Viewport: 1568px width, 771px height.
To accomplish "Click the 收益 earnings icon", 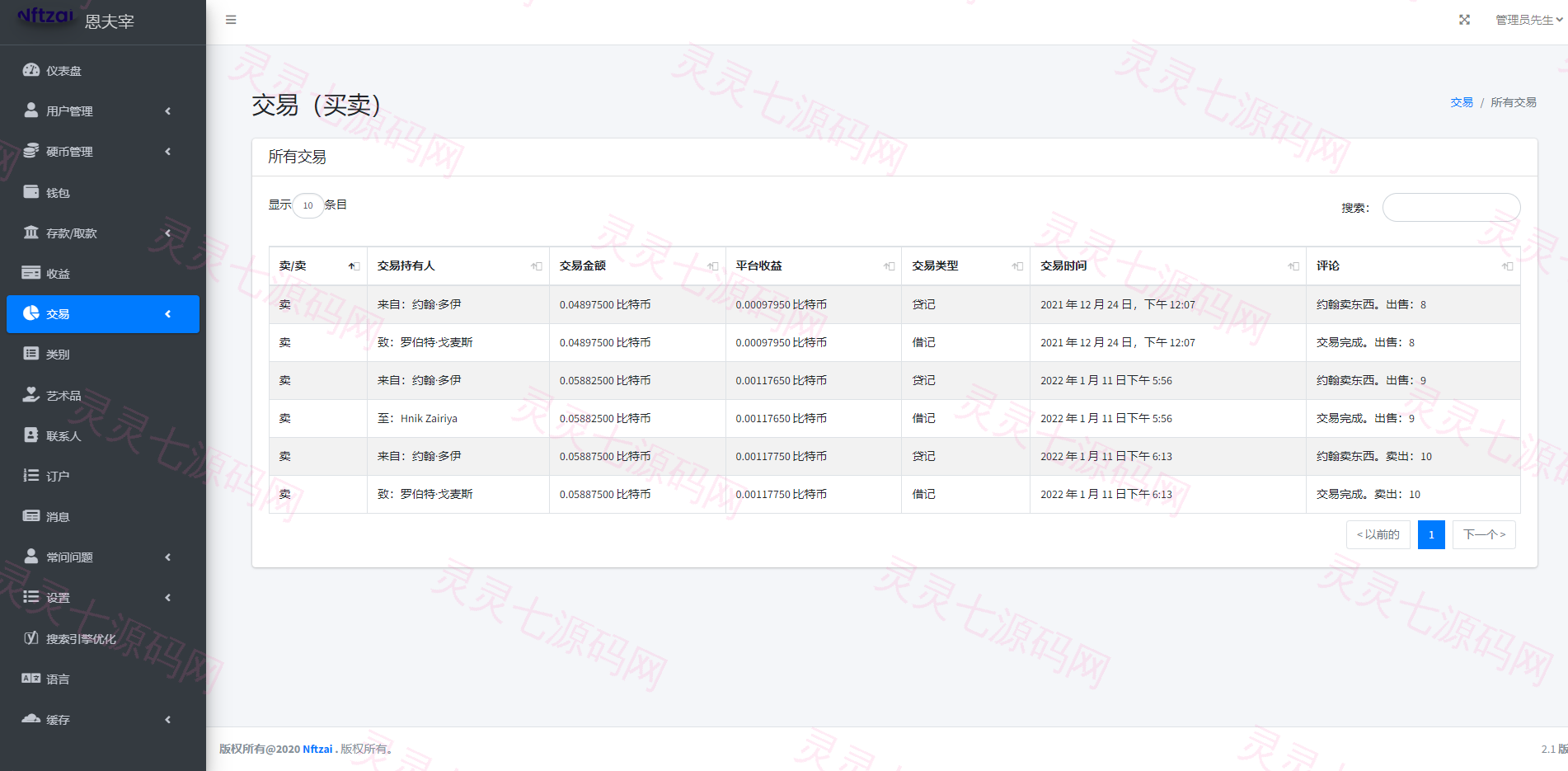I will (x=31, y=273).
